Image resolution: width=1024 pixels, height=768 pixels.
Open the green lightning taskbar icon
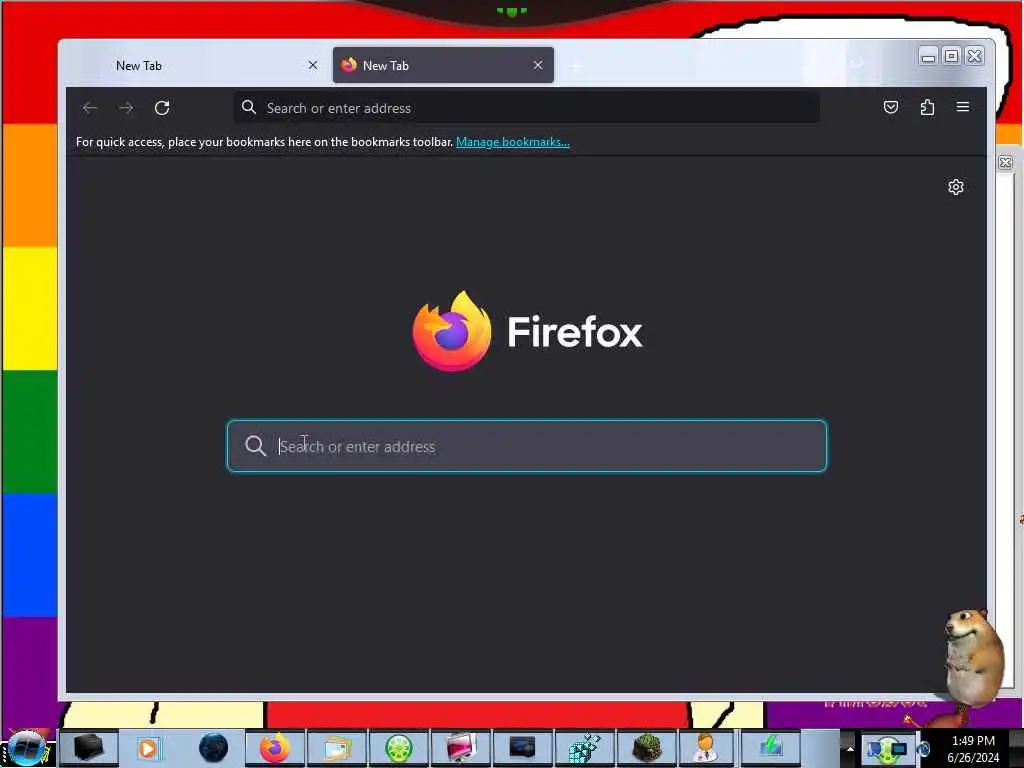[x=771, y=748]
